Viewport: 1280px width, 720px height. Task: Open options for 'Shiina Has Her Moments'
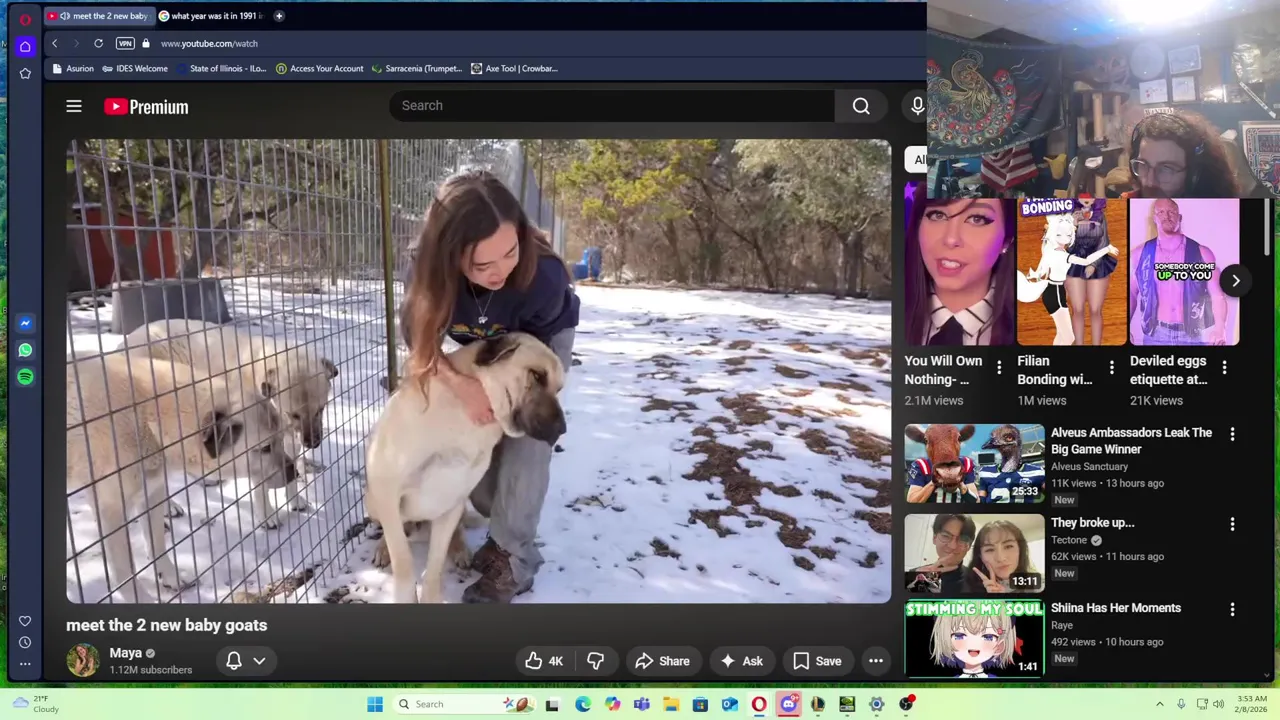tap(1232, 609)
